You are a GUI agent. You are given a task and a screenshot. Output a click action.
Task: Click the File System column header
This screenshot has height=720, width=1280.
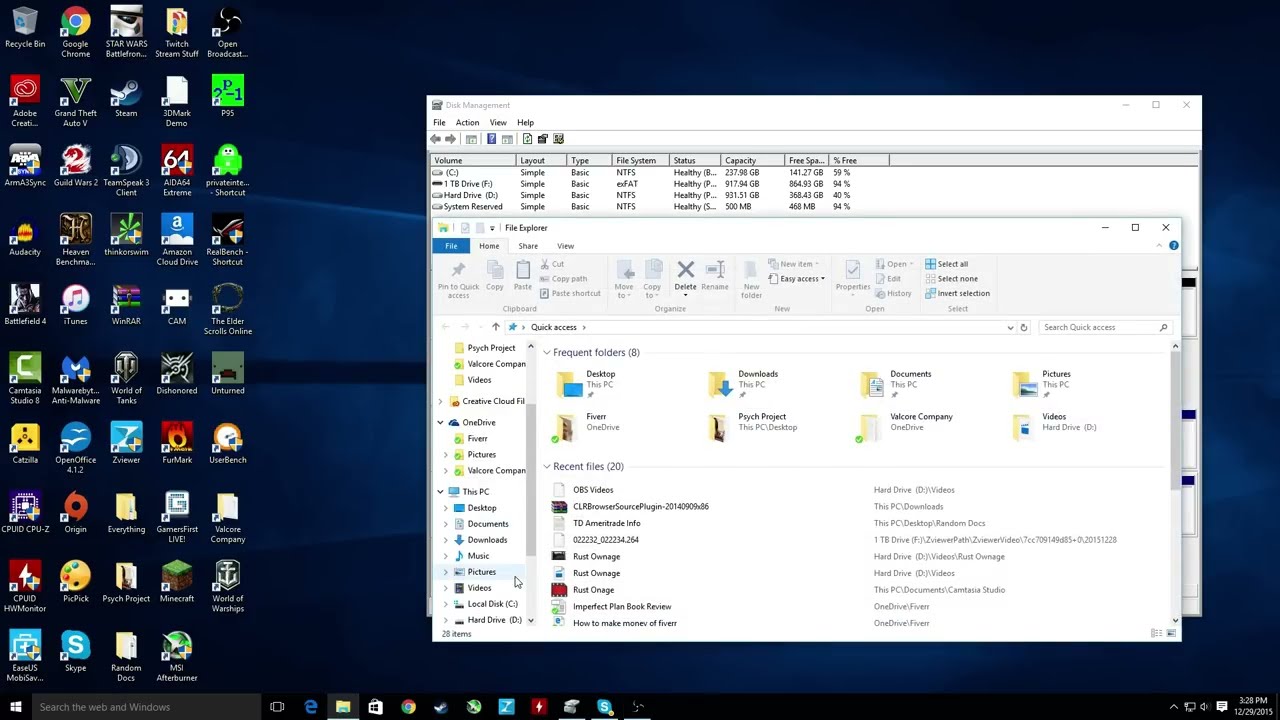pyautogui.click(x=640, y=161)
